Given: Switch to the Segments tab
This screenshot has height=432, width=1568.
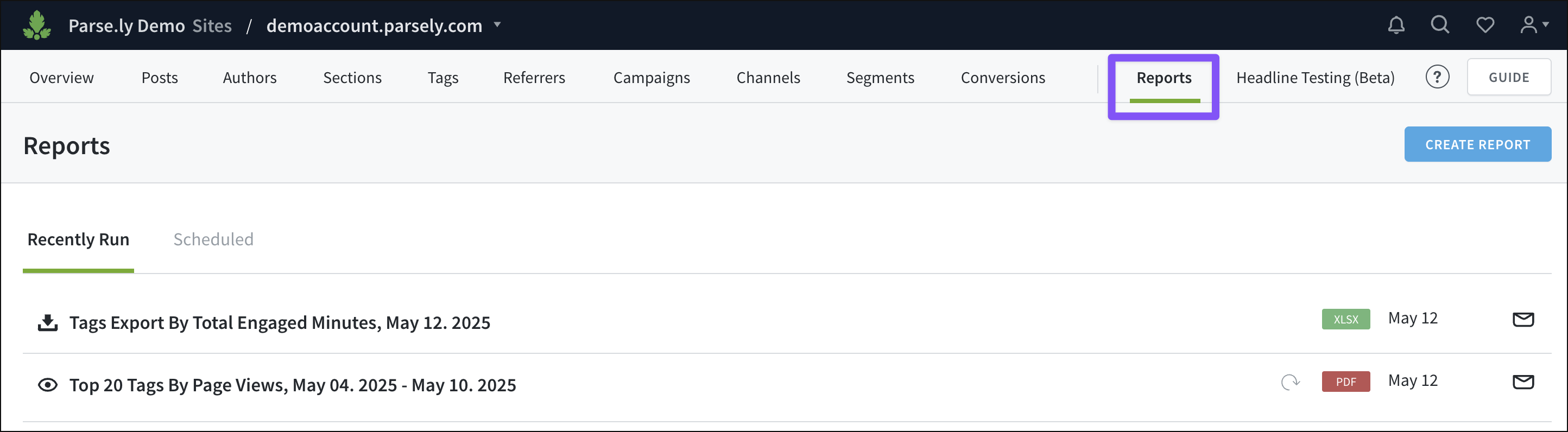Looking at the screenshot, I should click(x=880, y=79).
